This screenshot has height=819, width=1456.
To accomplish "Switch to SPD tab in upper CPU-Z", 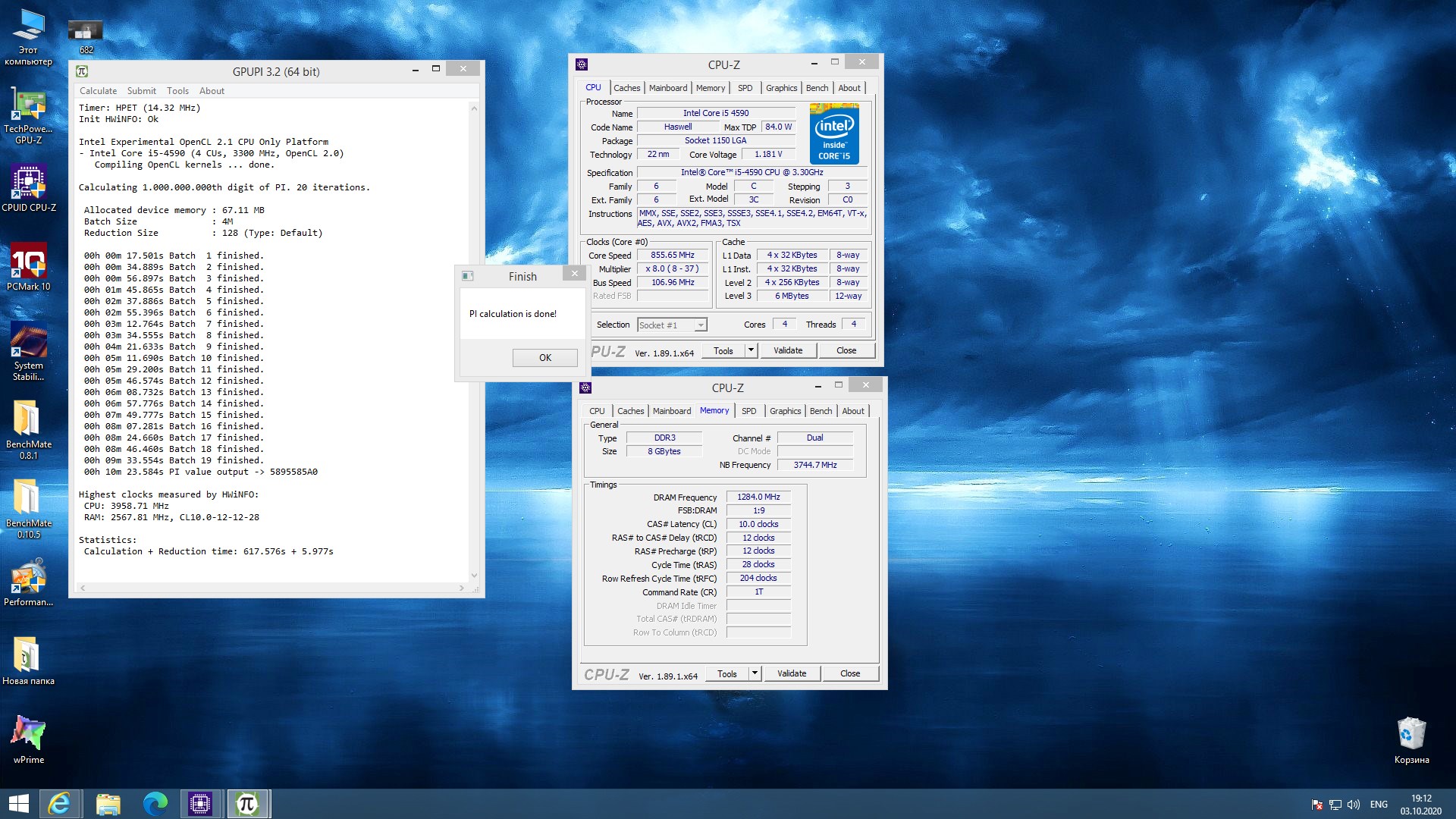I will [745, 88].
